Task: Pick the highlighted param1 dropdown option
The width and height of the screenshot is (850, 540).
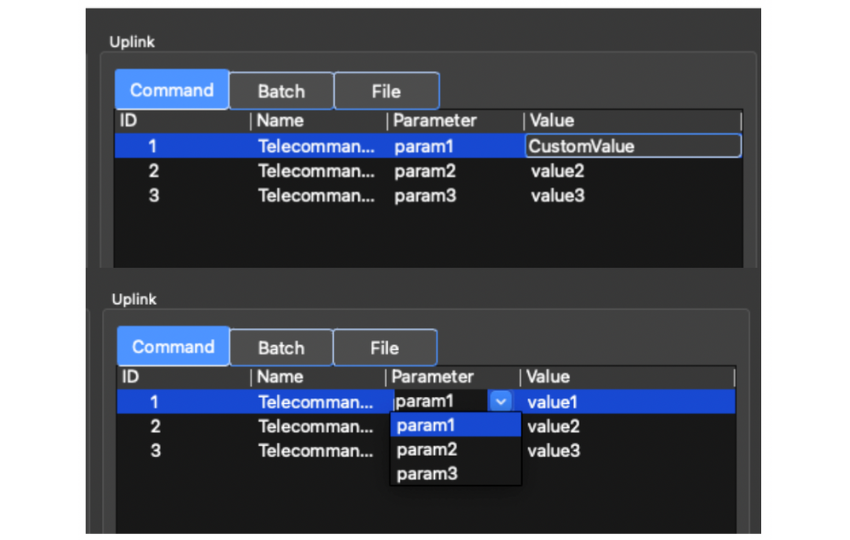Action: pos(427,426)
